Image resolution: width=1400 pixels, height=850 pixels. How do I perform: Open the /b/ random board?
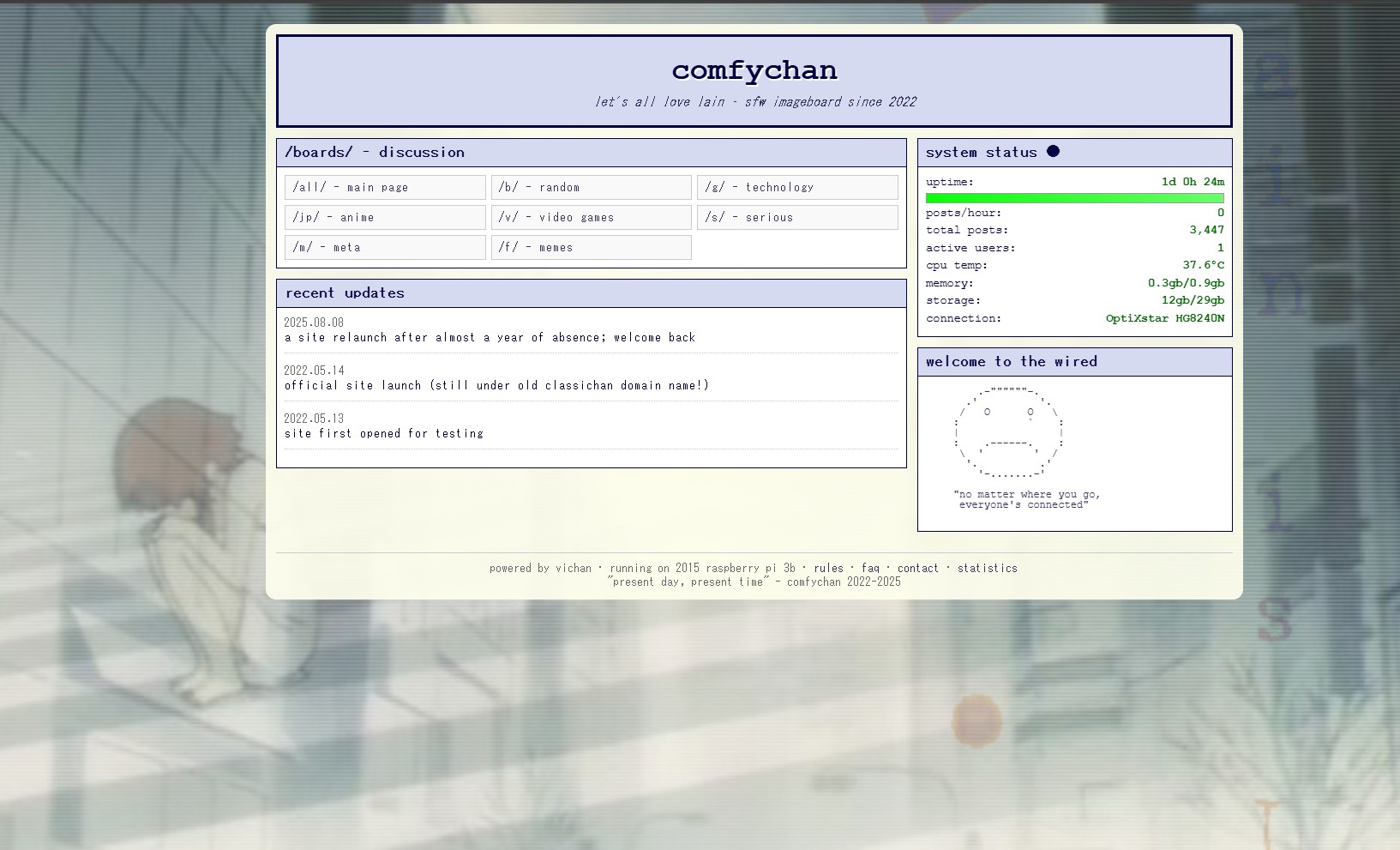tap(591, 187)
